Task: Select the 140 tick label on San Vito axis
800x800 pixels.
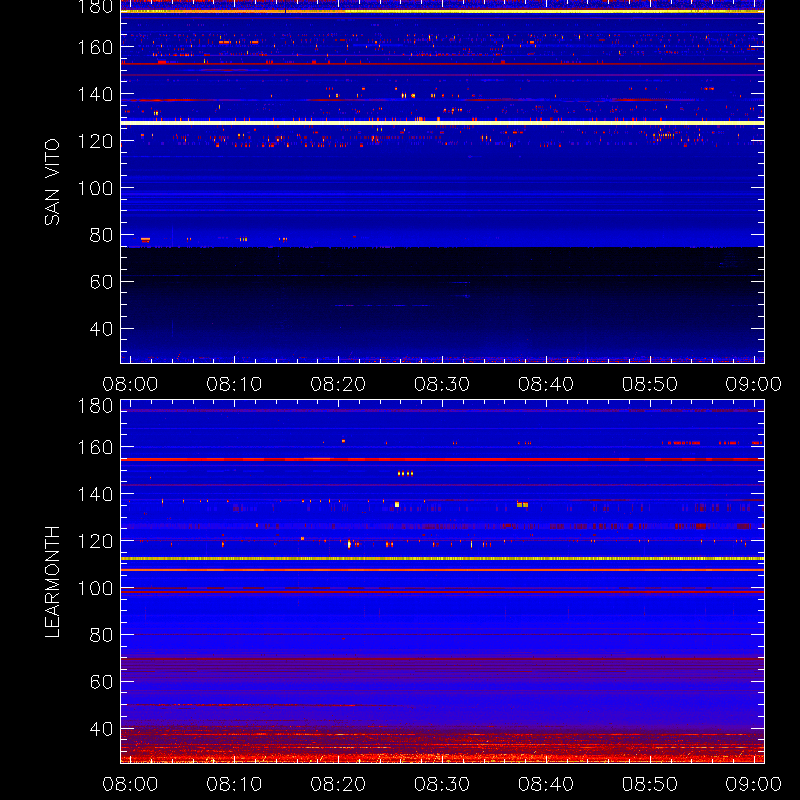Action: point(95,94)
